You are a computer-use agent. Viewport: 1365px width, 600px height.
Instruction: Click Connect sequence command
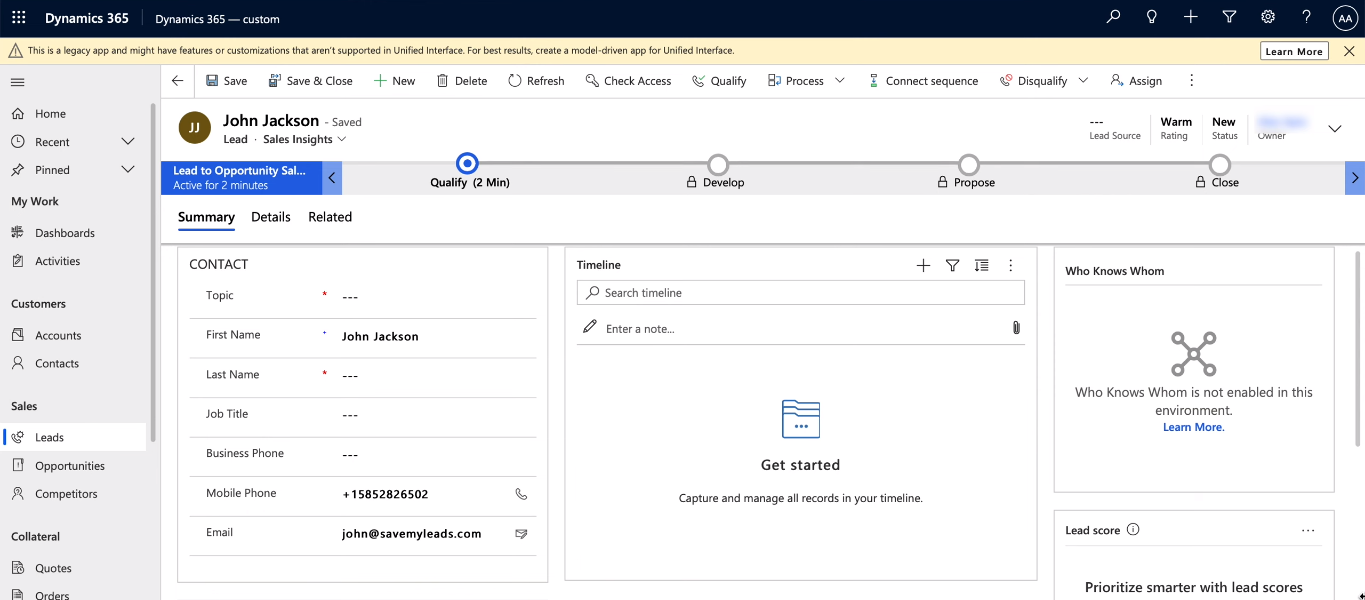point(922,81)
